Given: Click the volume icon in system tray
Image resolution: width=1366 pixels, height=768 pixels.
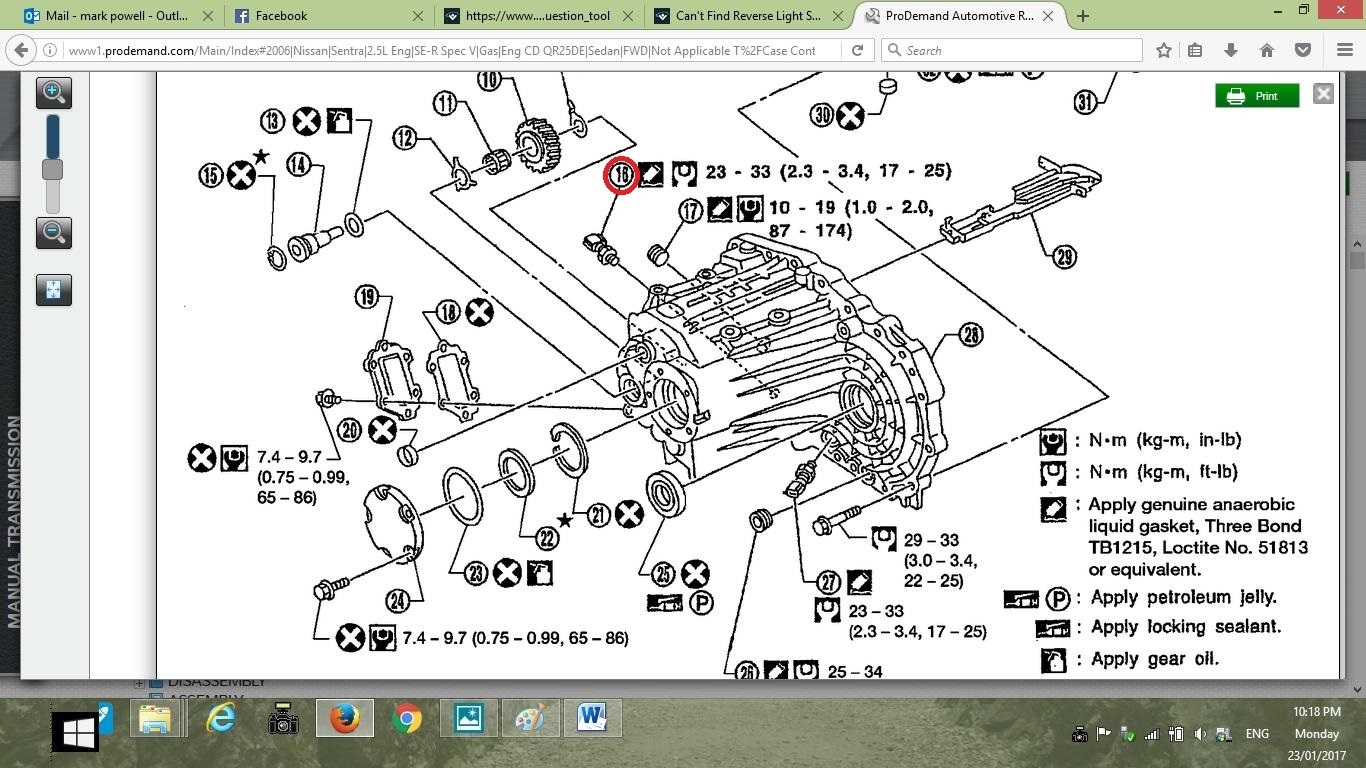Looking at the screenshot, I should tap(1200, 735).
